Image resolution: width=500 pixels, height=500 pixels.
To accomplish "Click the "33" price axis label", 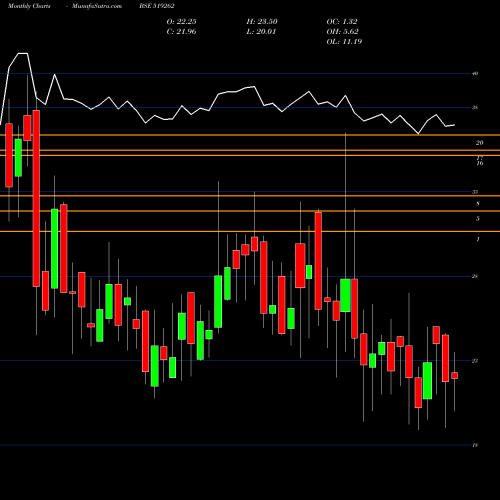I will (x=475, y=192).
